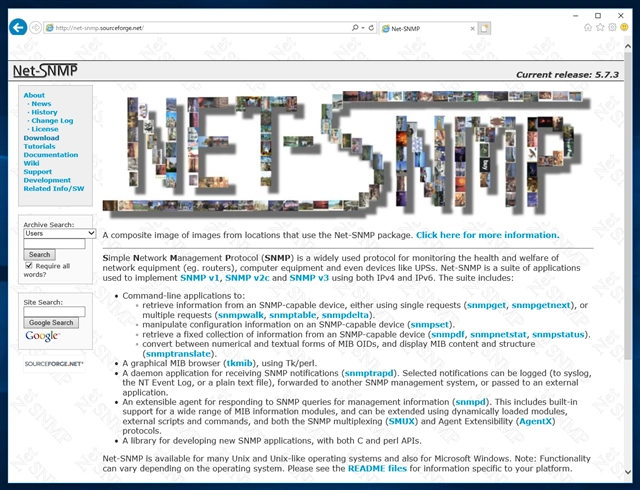Viewport: 640px width, 490px height.
Task: Click the archive Search button
Action: coord(40,255)
